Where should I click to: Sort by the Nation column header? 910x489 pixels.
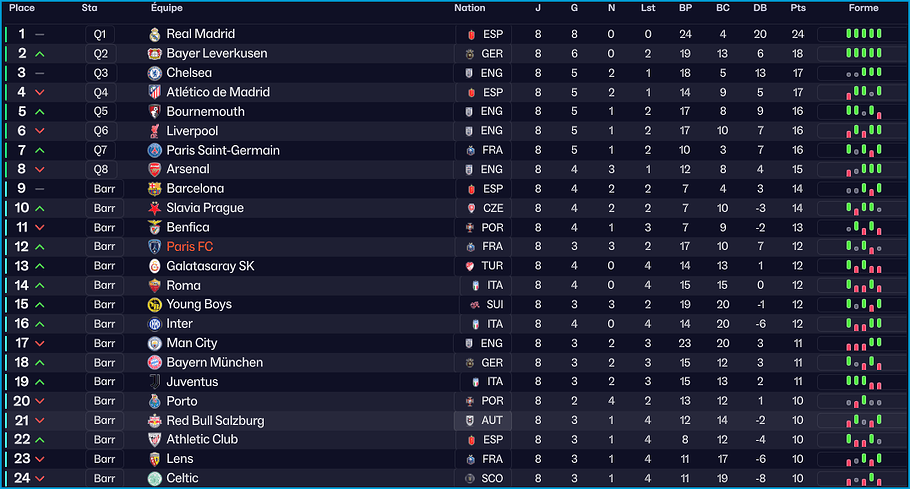470,8
